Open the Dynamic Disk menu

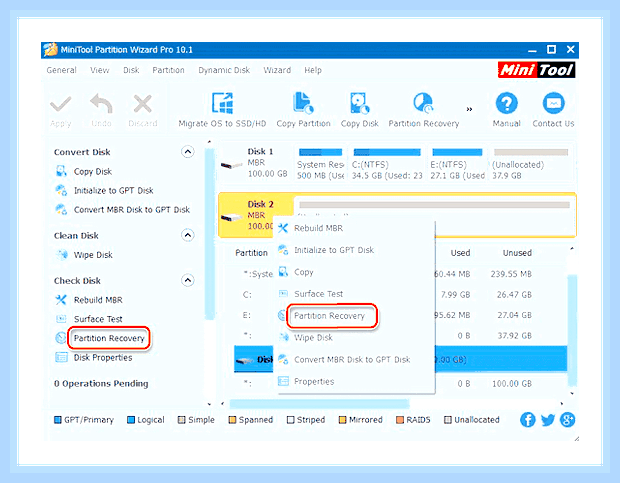[x=224, y=70]
